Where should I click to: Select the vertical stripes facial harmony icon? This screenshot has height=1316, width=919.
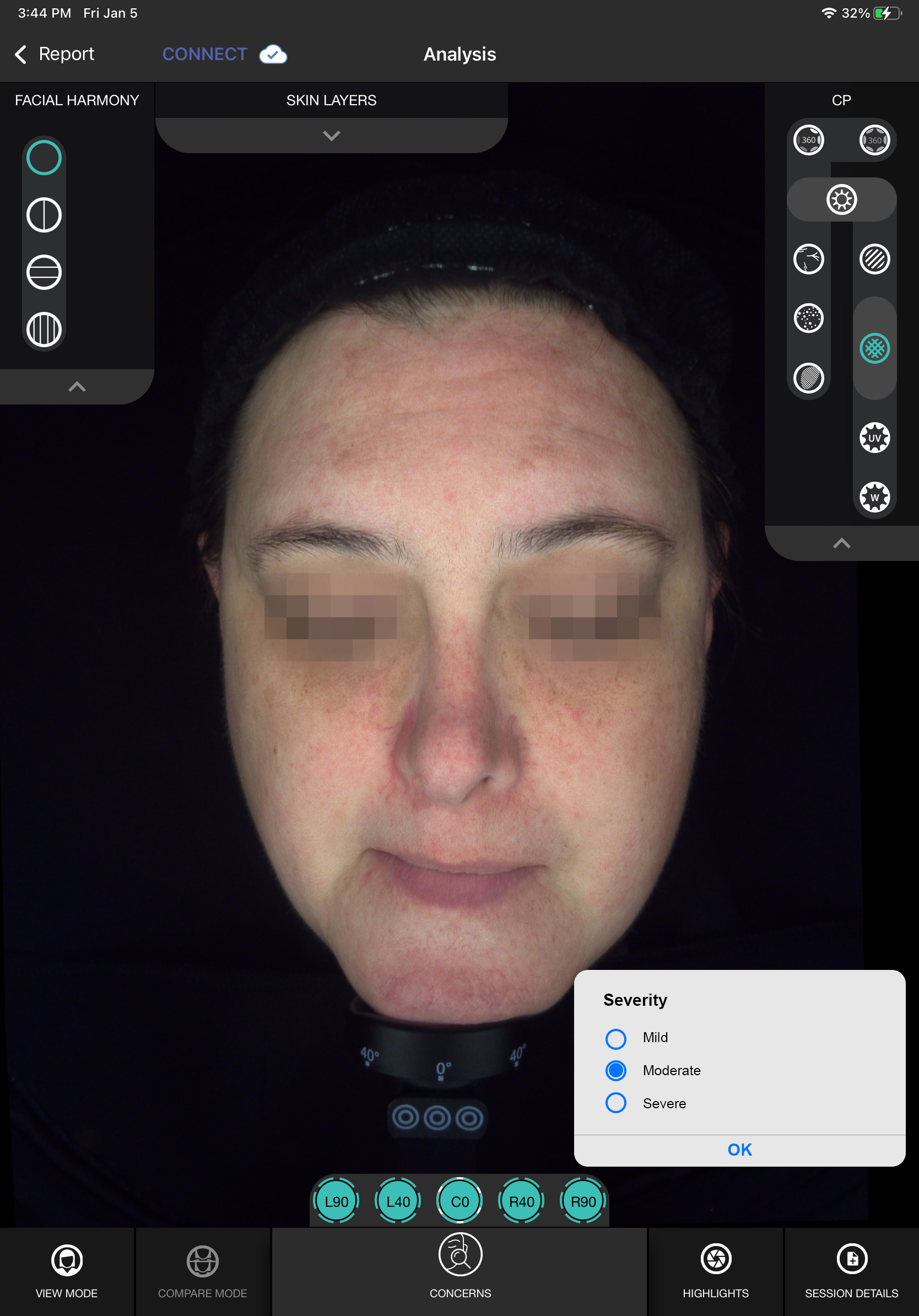click(x=44, y=330)
